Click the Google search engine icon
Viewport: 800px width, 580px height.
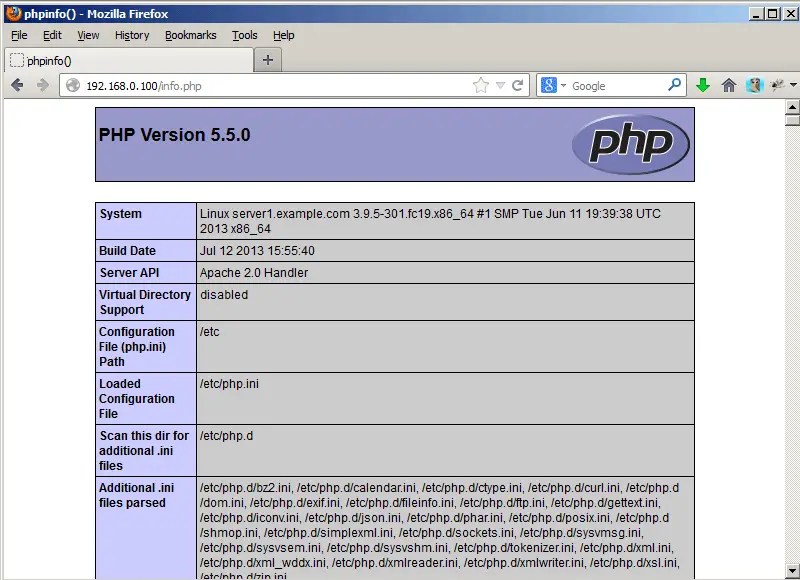[x=548, y=85]
